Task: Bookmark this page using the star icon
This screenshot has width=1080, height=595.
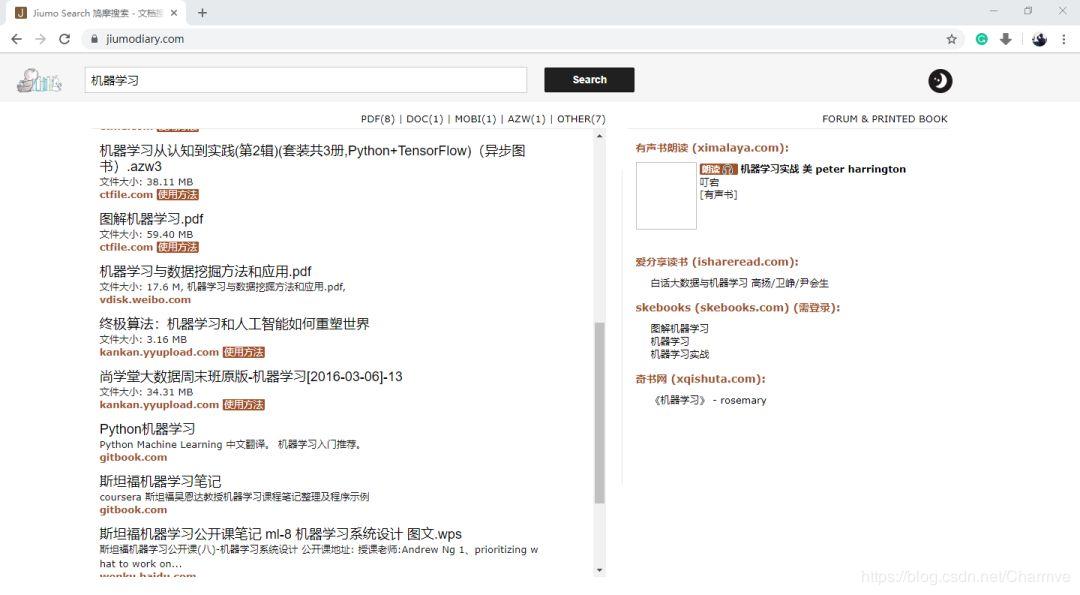Action: [952, 39]
